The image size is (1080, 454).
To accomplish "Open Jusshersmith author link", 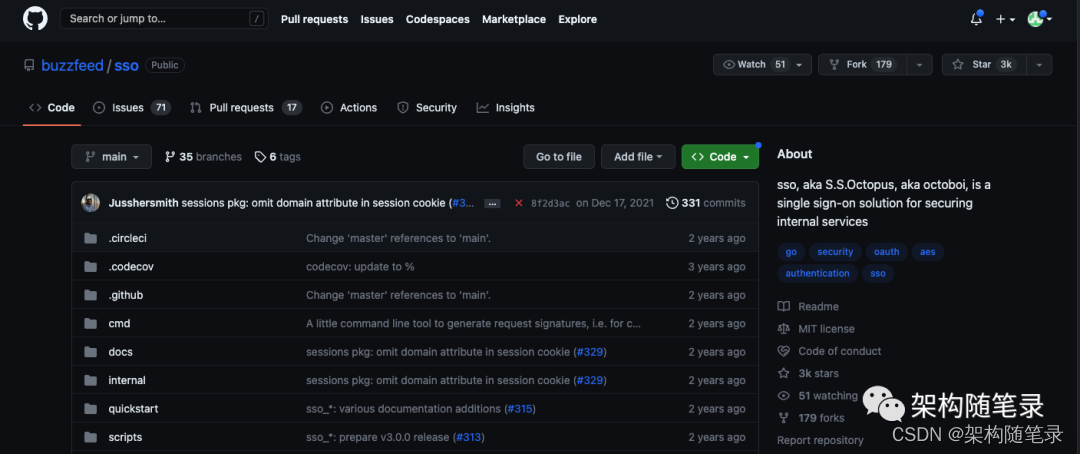I will click(x=143, y=203).
